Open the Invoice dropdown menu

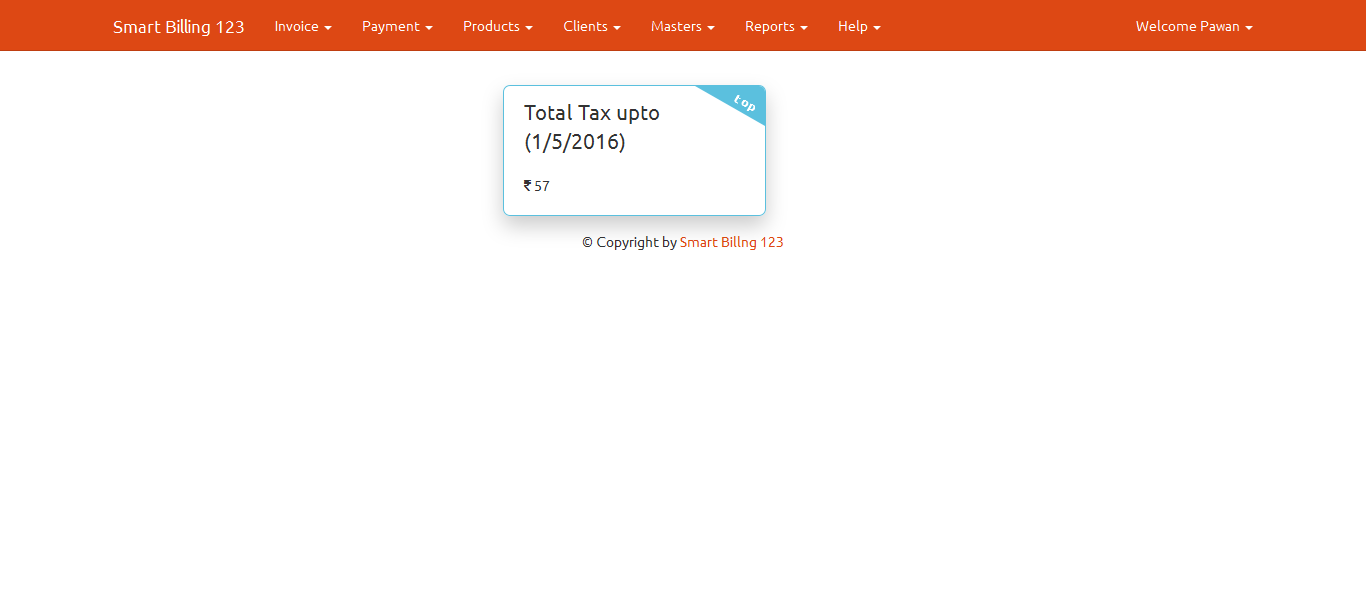click(x=303, y=26)
